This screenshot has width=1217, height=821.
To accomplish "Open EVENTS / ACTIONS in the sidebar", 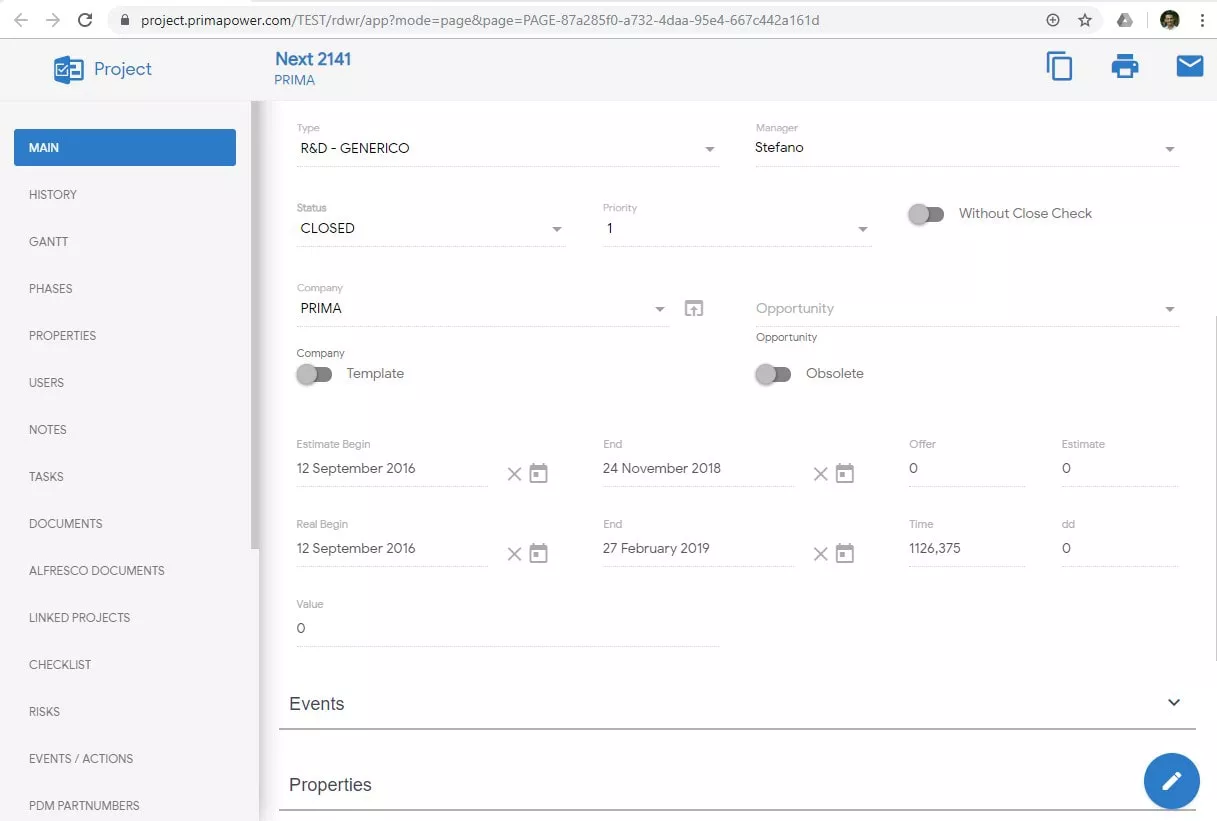I will (x=81, y=759).
